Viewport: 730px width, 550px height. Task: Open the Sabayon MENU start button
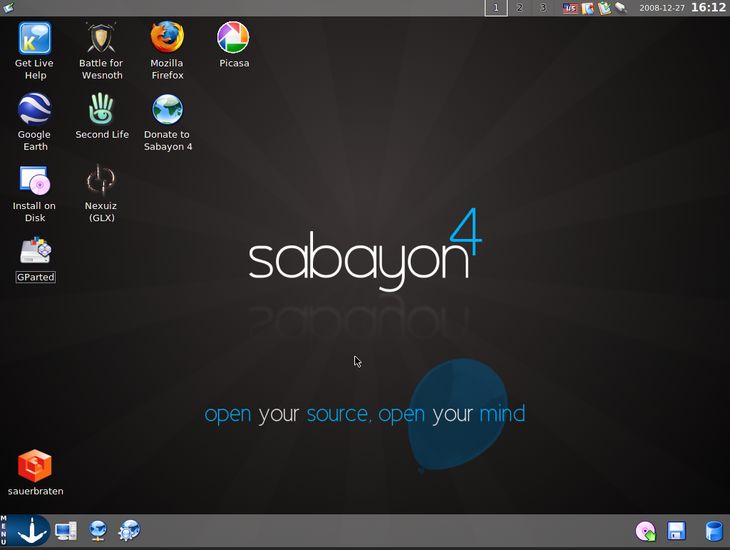tap(25, 530)
